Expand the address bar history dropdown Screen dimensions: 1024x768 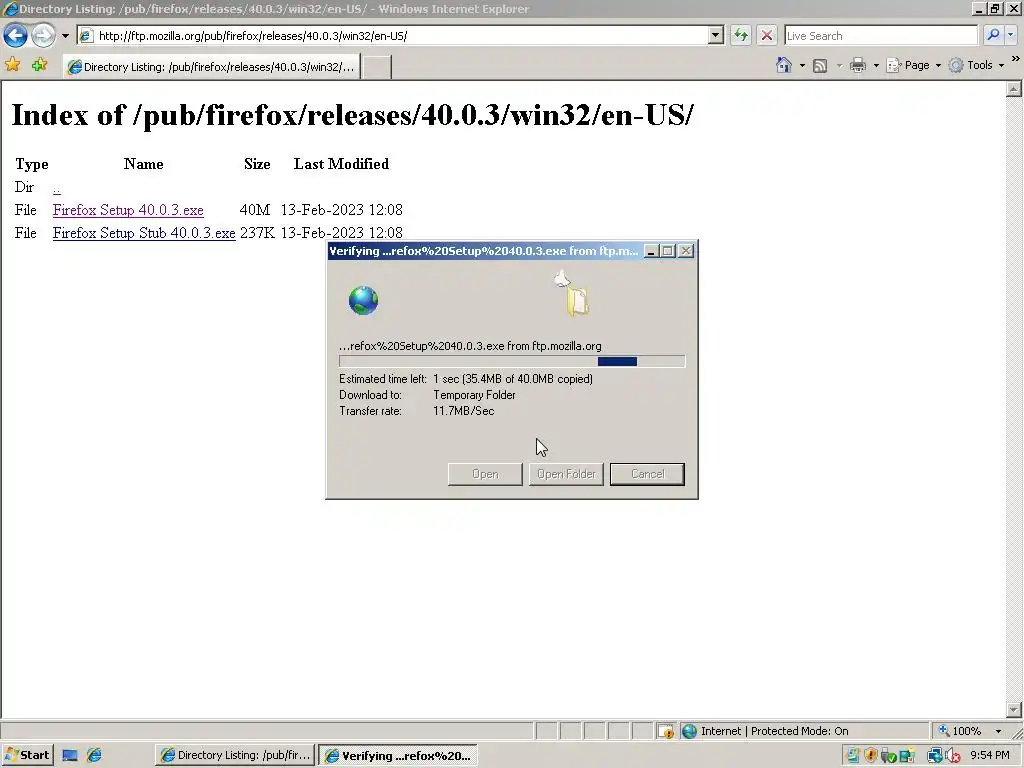point(716,36)
